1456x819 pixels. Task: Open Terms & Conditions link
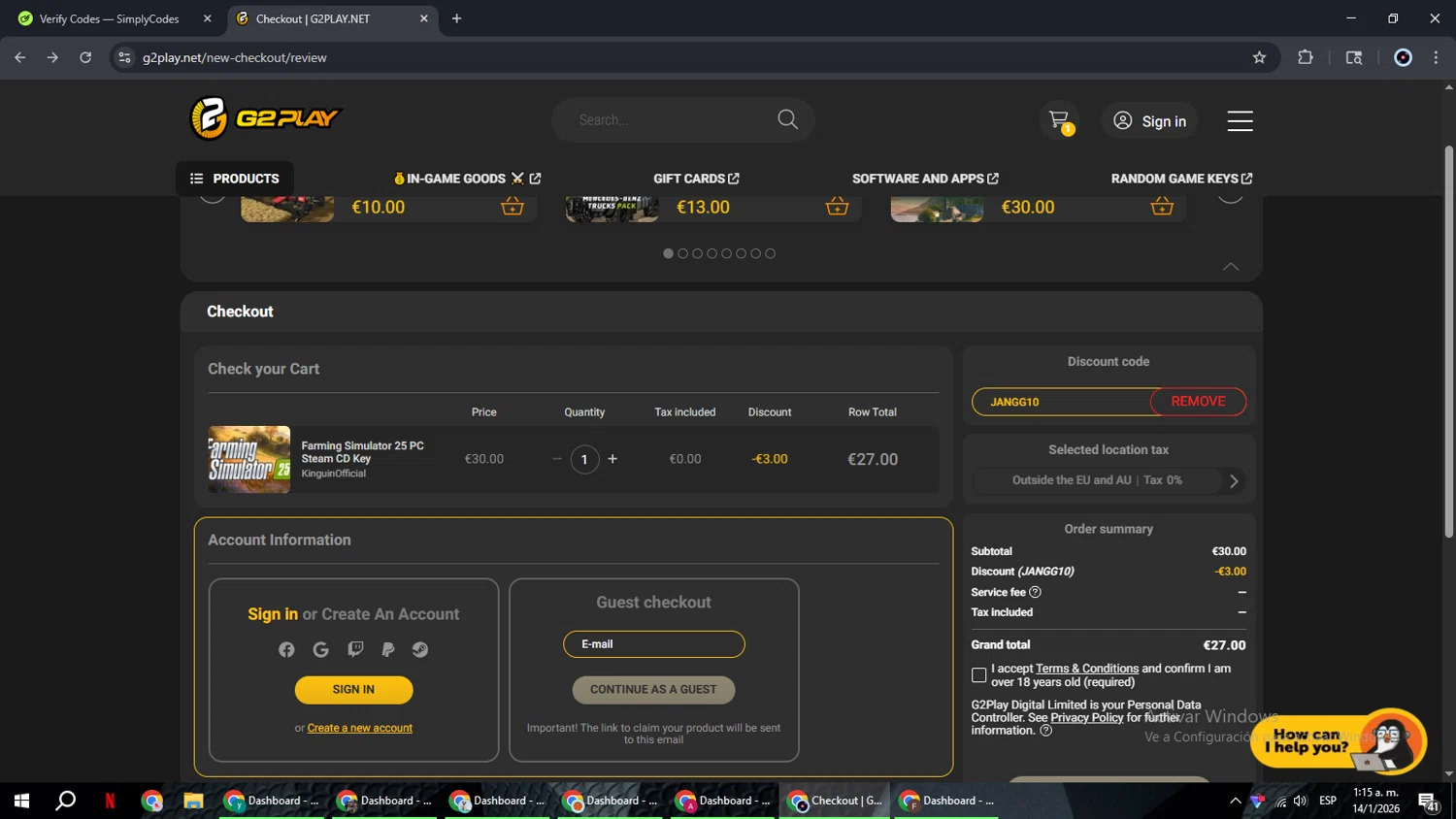1087,669
